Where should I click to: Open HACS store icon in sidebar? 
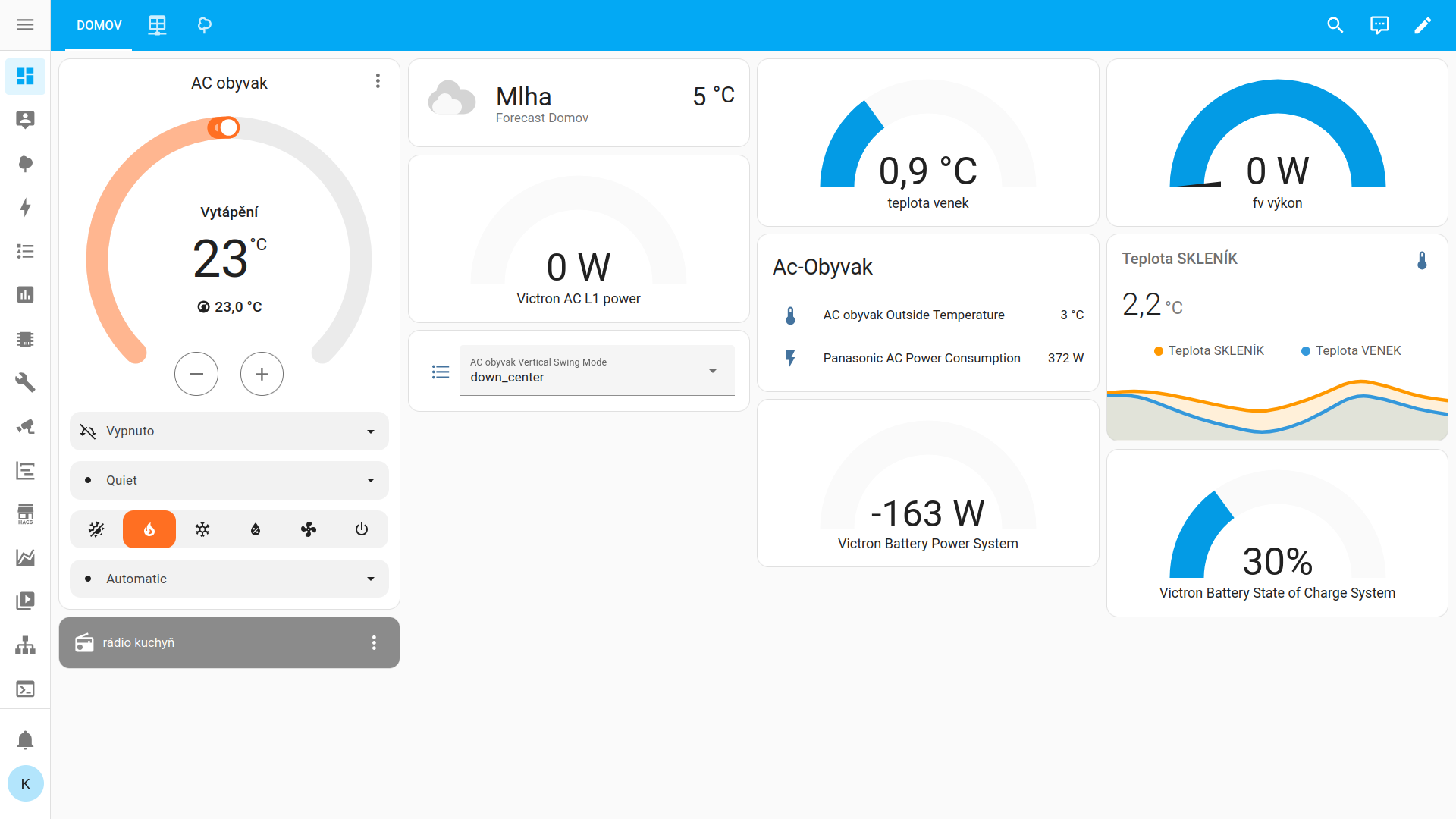[x=25, y=513]
